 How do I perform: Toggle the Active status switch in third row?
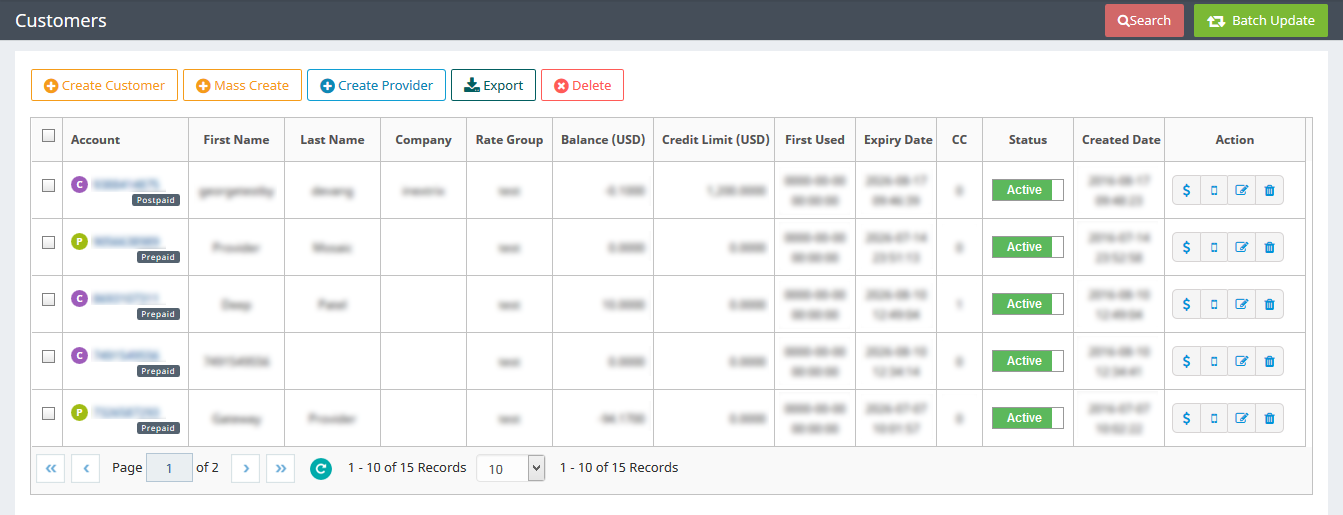(x=1027, y=304)
